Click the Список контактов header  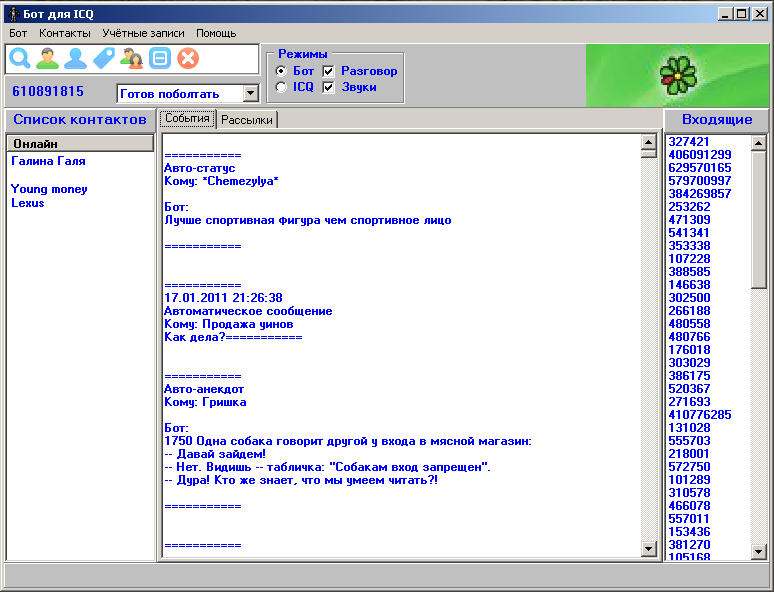pos(80,119)
